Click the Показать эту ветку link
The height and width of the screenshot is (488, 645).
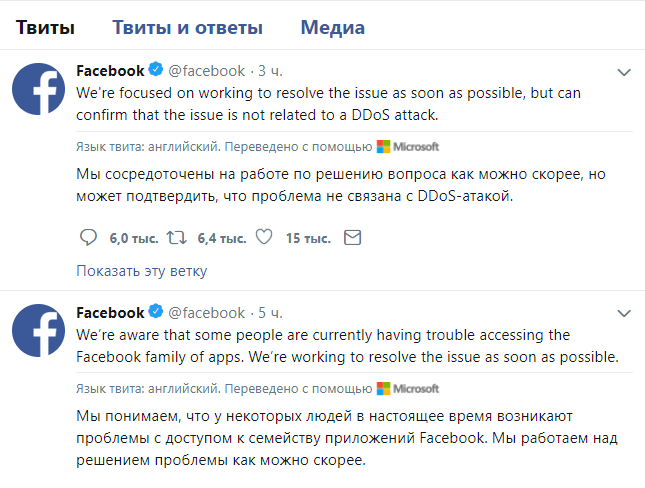tap(141, 271)
